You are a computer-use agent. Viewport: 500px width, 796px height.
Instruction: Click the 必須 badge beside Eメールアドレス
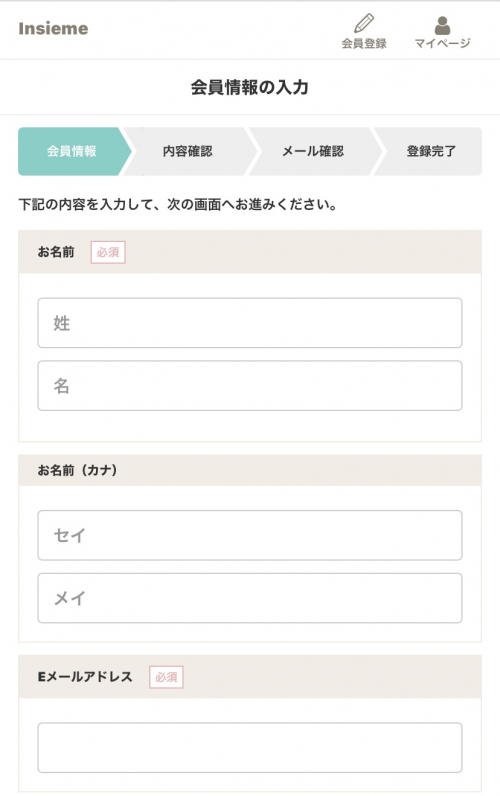[166, 677]
